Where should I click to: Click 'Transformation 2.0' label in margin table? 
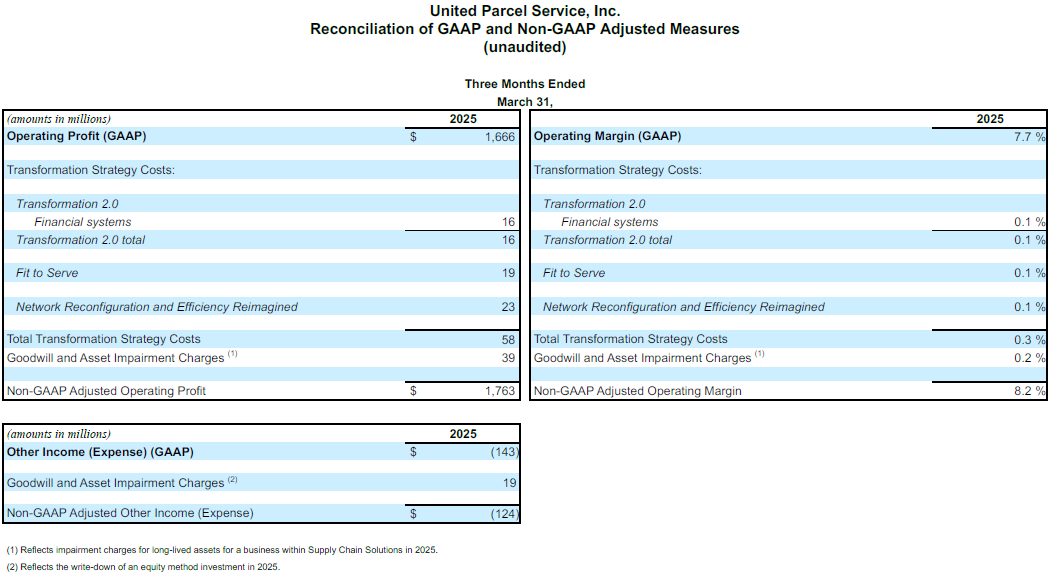point(594,204)
